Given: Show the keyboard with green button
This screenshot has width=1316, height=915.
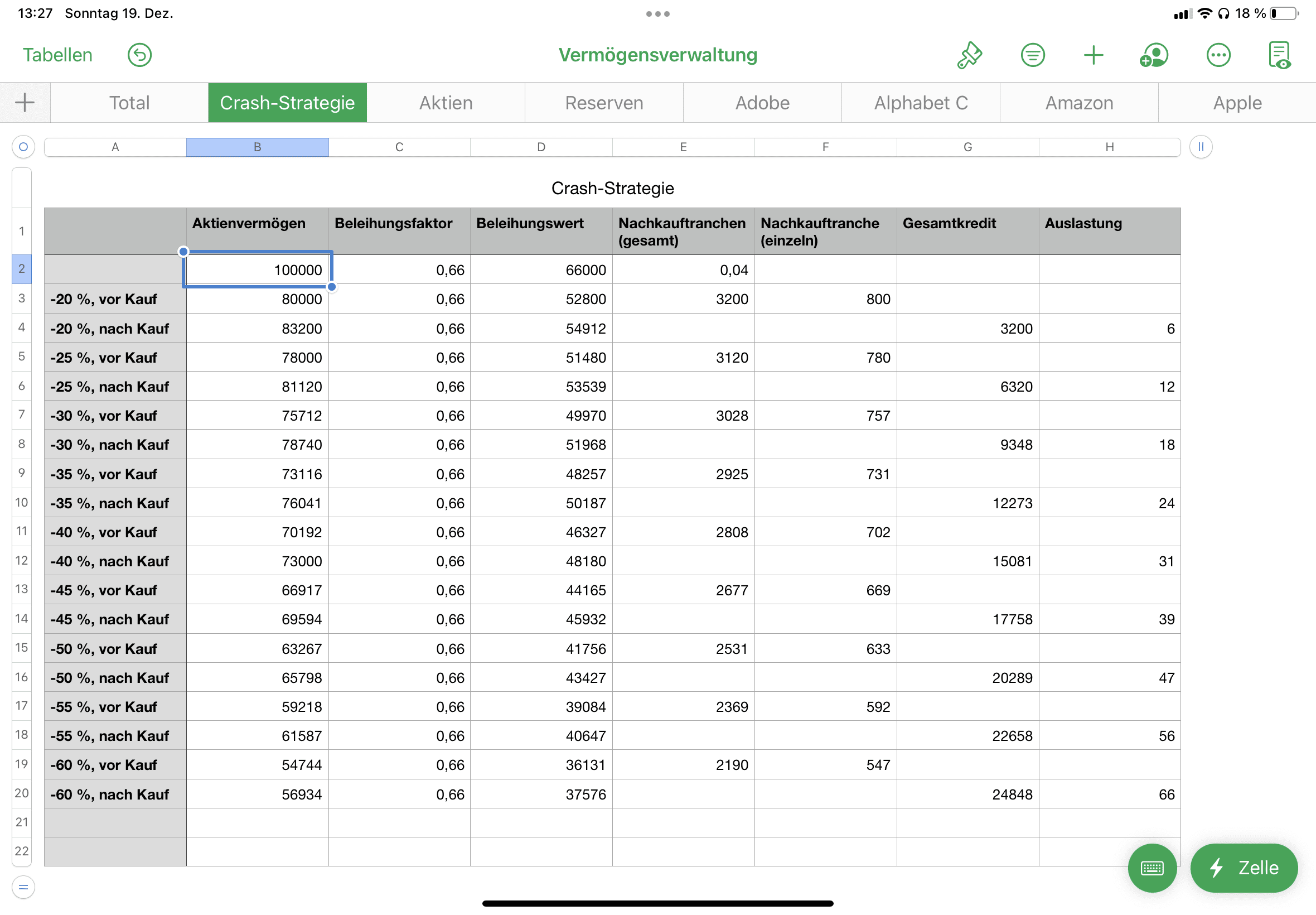Looking at the screenshot, I should 1151,868.
